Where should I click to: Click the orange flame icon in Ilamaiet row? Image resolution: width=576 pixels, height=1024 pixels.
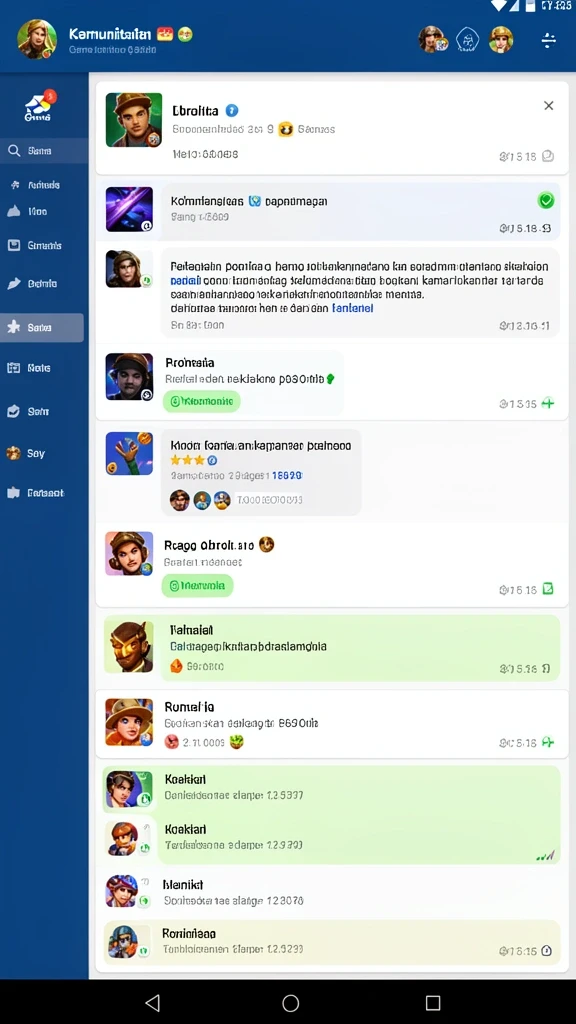(x=176, y=665)
